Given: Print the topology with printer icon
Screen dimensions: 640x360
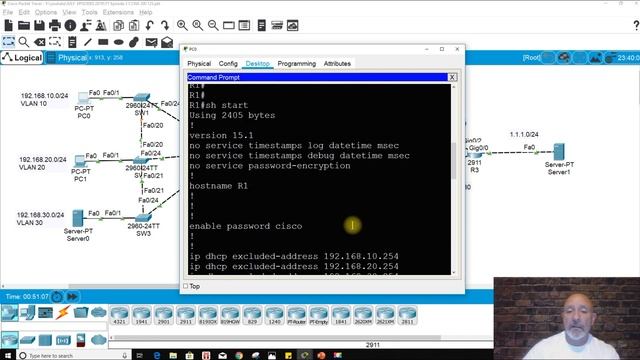Looking at the screenshot, I should [x=55, y=26].
